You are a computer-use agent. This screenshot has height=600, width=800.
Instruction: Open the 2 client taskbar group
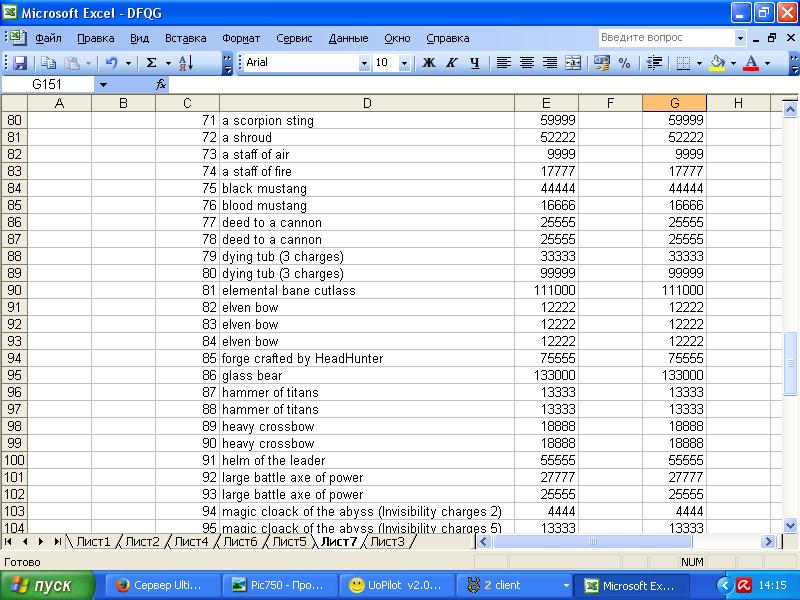coord(513,585)
